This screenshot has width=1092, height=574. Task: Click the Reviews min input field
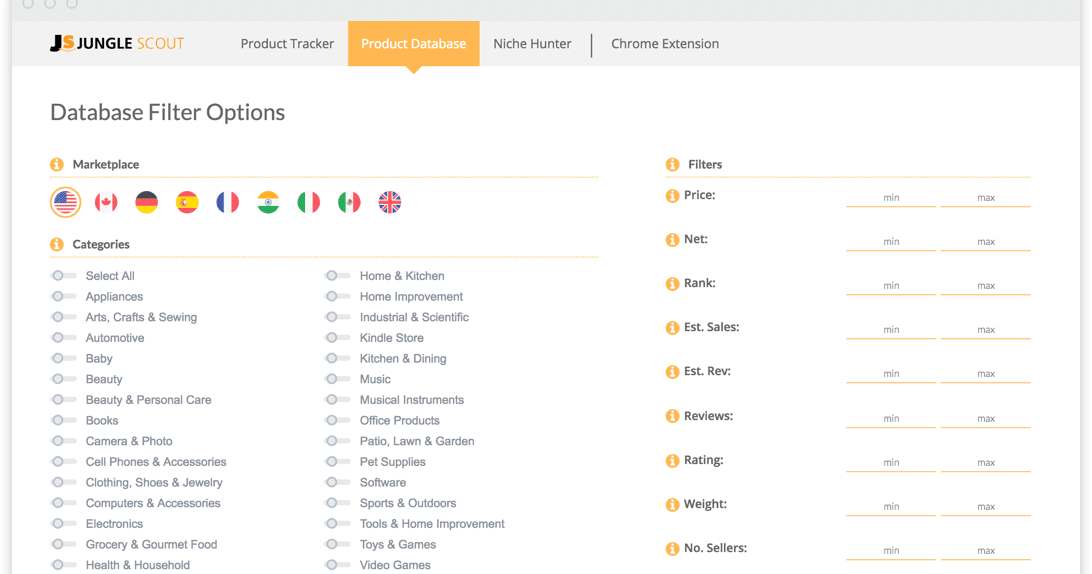click(891, 418)
